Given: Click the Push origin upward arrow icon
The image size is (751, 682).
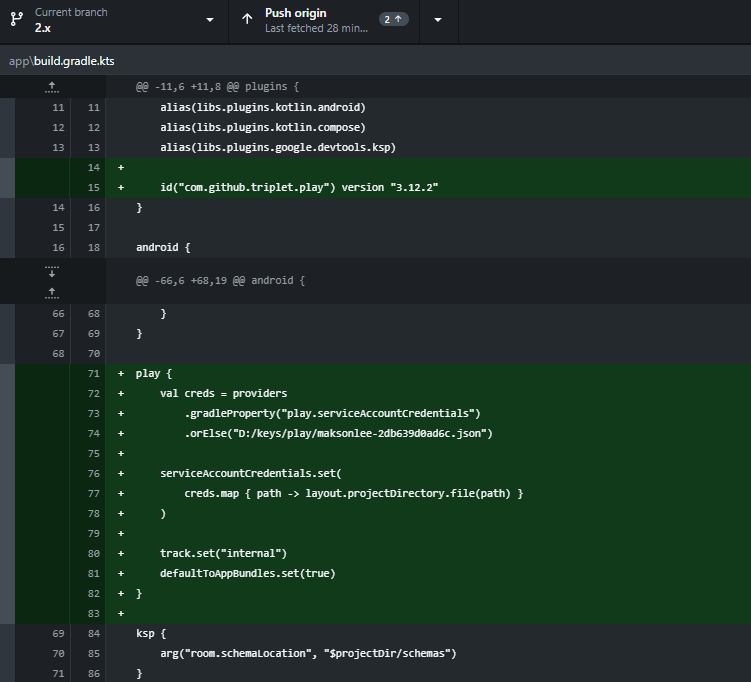Looking at the screenshot, I should [x=246, y=20].
